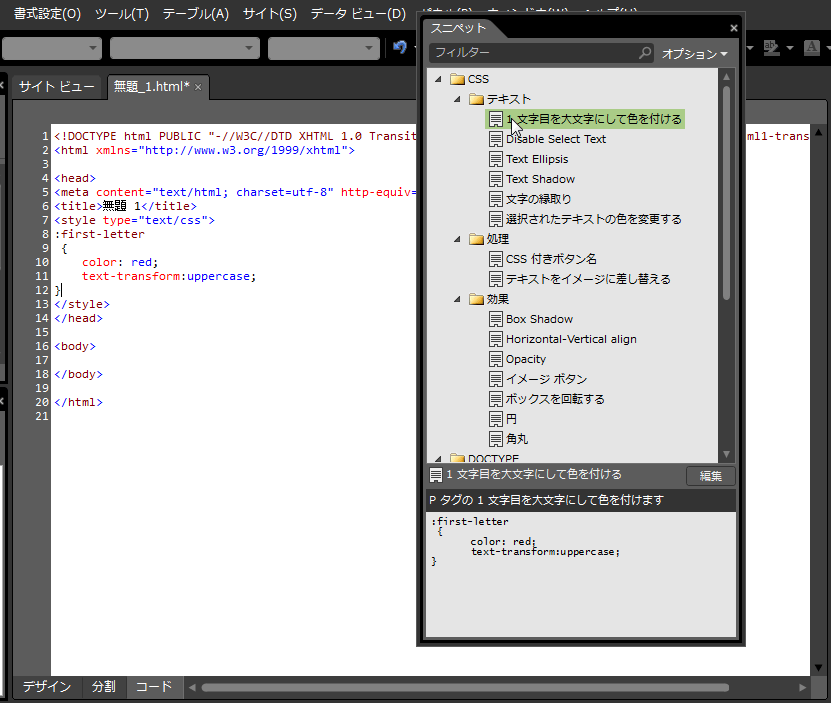Click the 編集 button

point(710,476)
